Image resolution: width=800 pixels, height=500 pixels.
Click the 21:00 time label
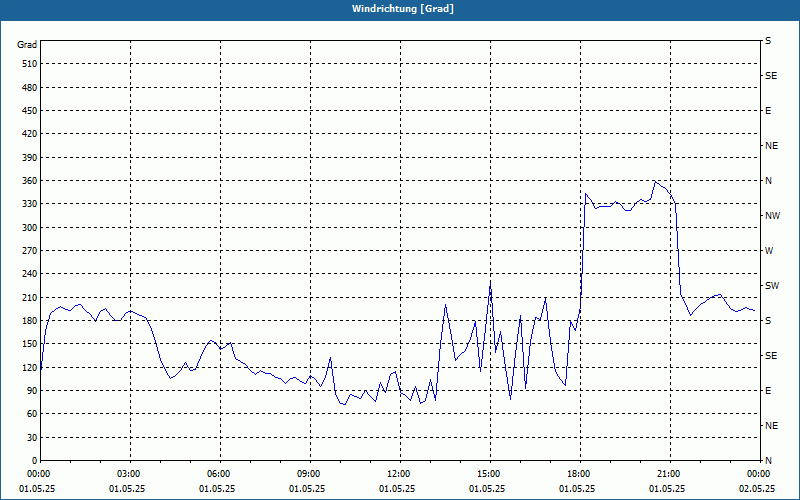pos(670,474)
